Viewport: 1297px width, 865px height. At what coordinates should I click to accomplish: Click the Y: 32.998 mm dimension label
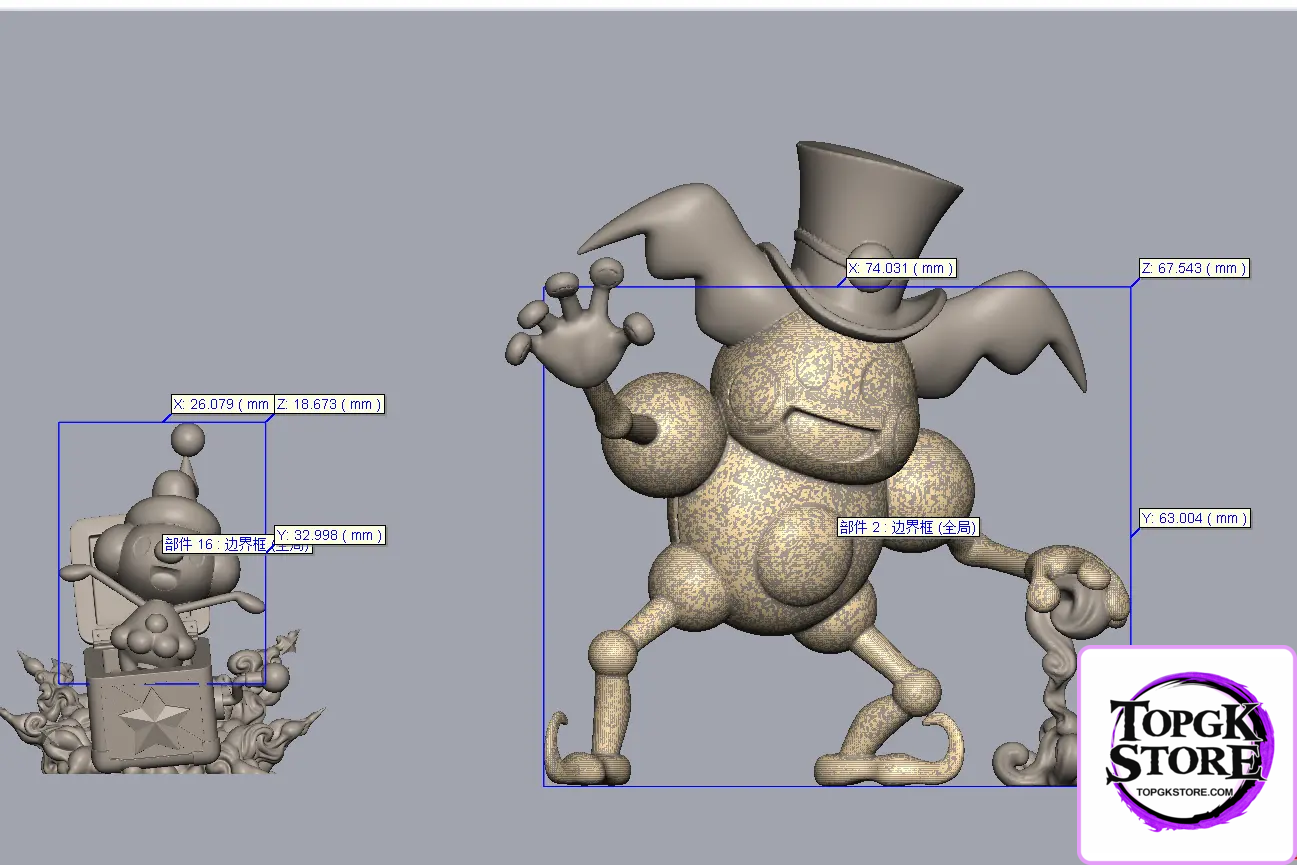[x=331, y=535]
